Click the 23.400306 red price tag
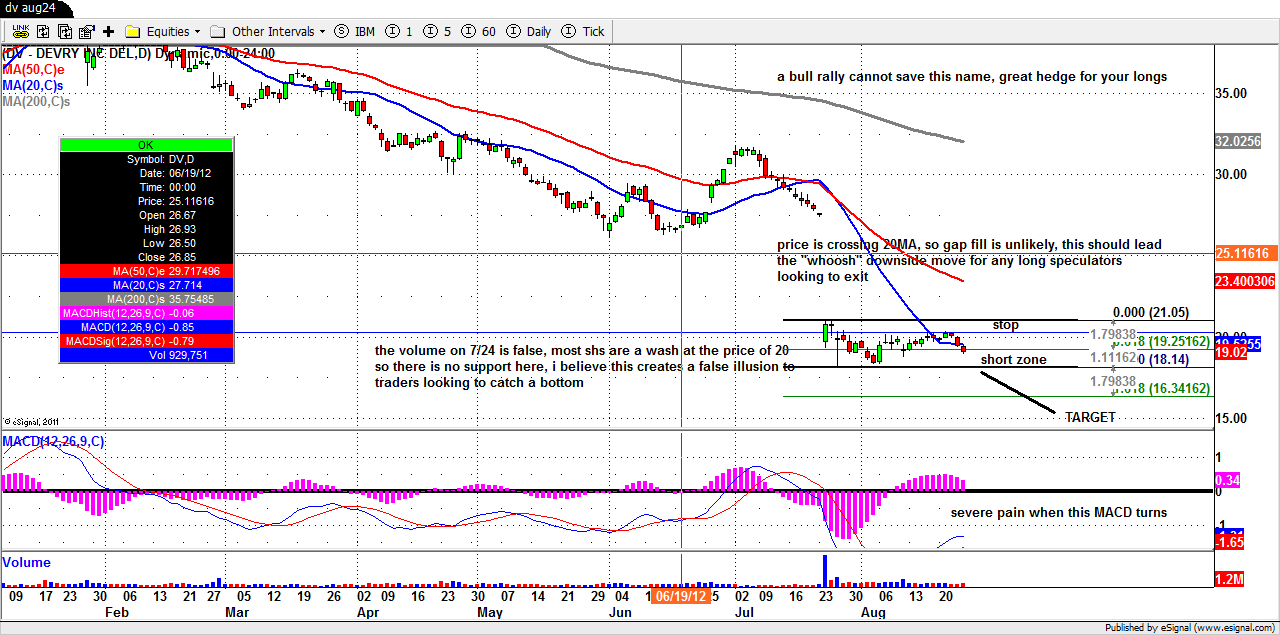The height and width of the screenshot is (635, 1280). click(x=1246, y=282)
